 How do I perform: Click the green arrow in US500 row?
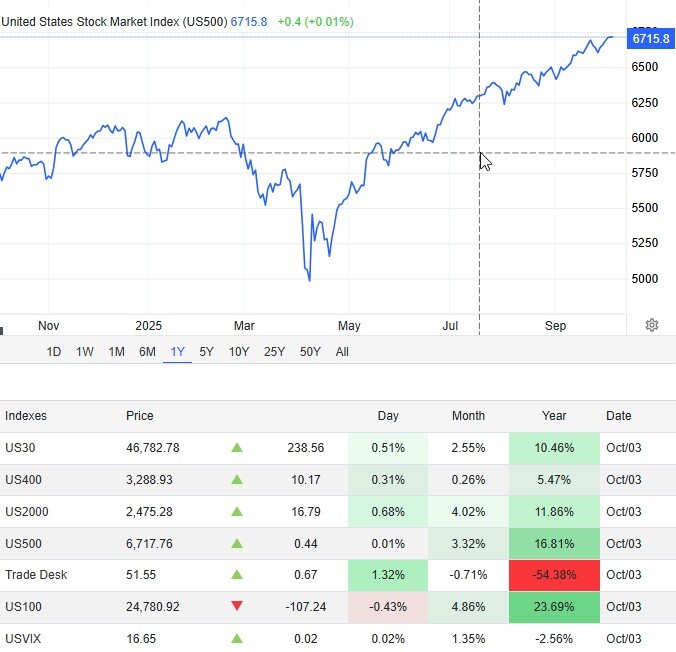(237, 543)
